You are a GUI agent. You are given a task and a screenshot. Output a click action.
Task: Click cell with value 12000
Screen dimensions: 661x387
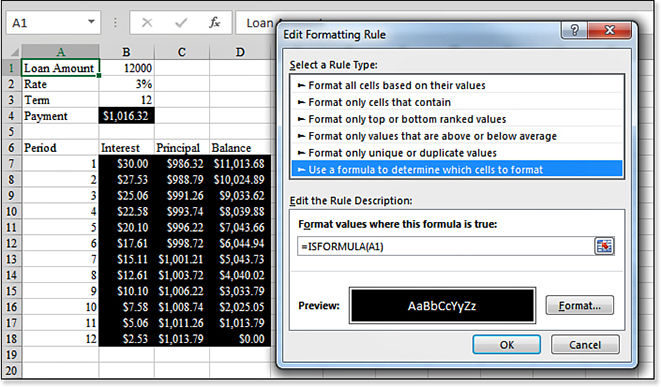[126, 68]
